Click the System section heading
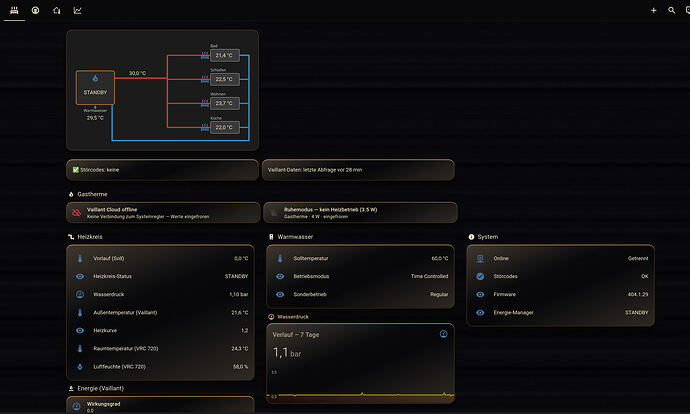This screenshot has height=414, width=690. 488,237
